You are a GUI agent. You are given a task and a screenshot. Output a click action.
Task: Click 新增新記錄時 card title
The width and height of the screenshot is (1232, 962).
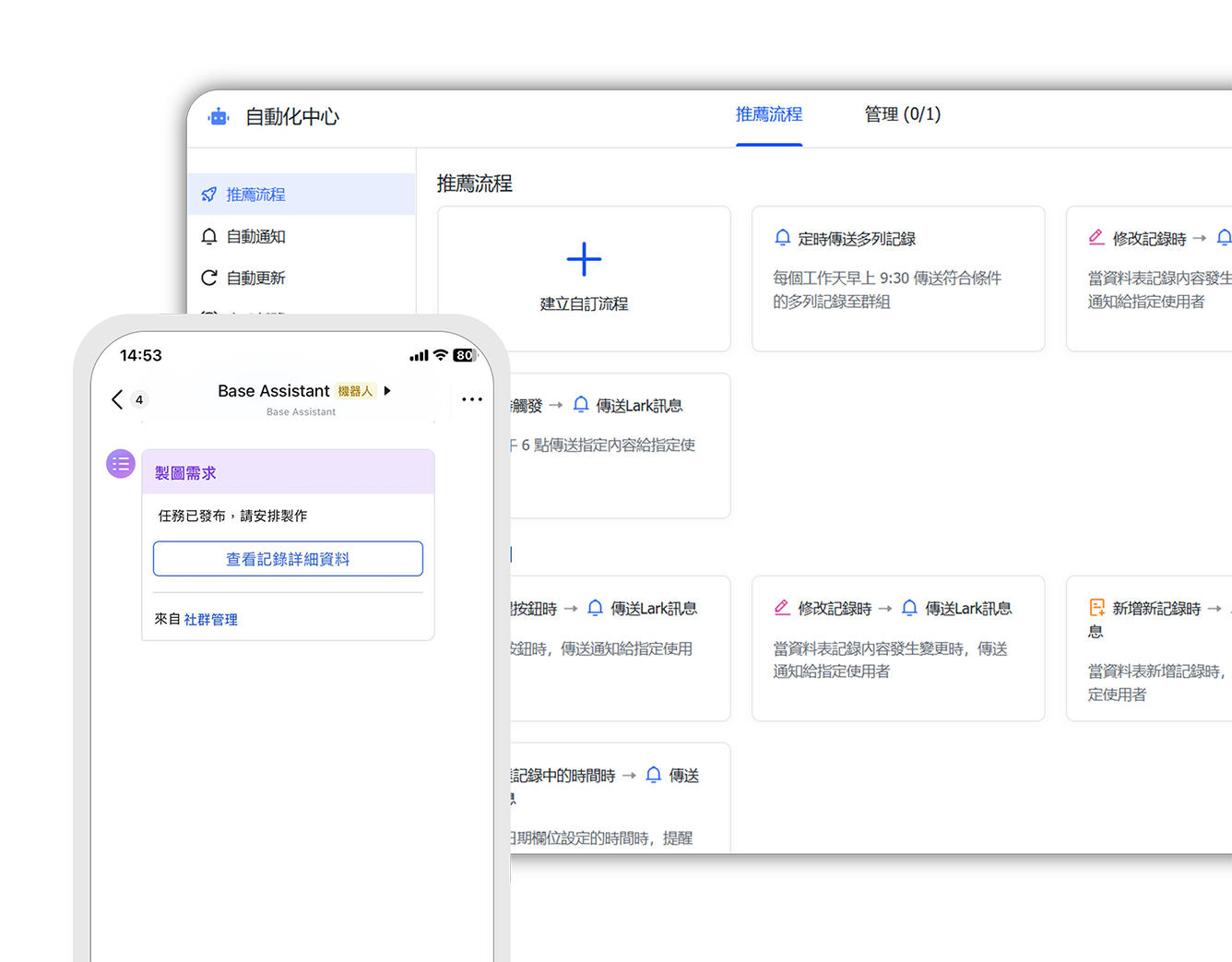[1156, 609]
